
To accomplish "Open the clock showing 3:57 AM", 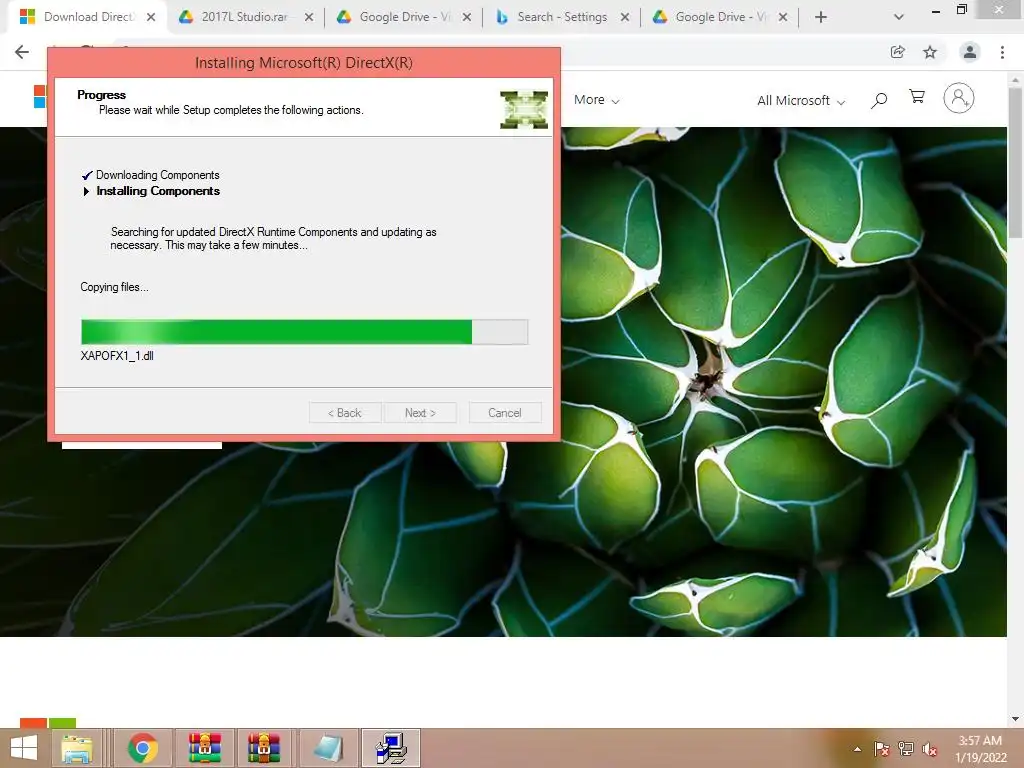I will [x=980, y=749].
